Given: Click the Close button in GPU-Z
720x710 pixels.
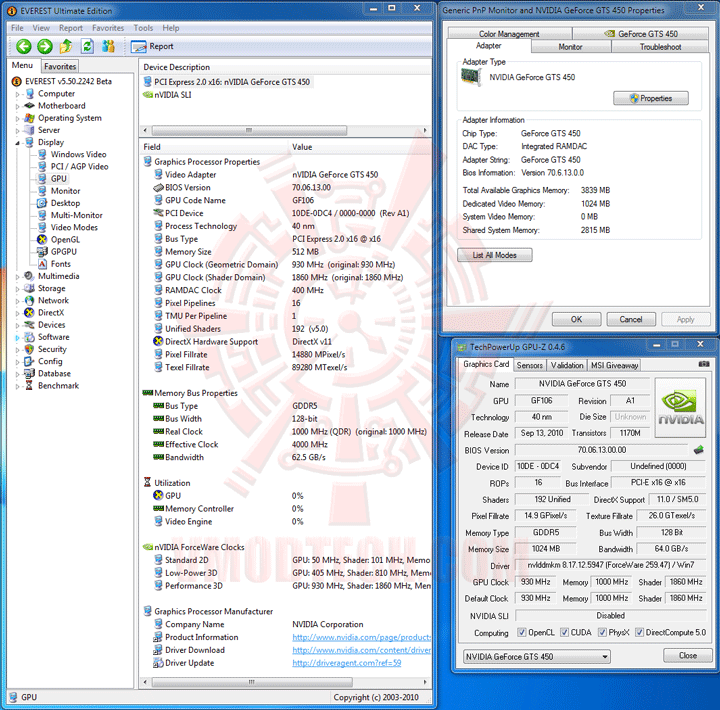Looking at the screenshot, I should 687,655.
